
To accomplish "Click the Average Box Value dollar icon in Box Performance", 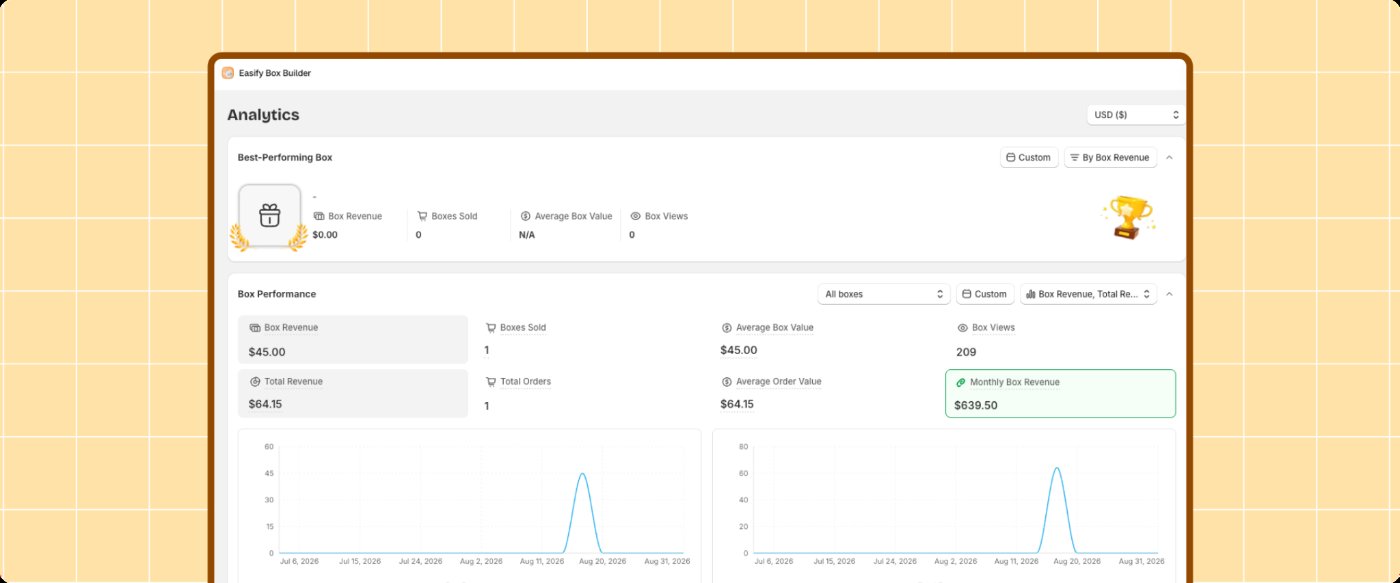I will 727,328.
